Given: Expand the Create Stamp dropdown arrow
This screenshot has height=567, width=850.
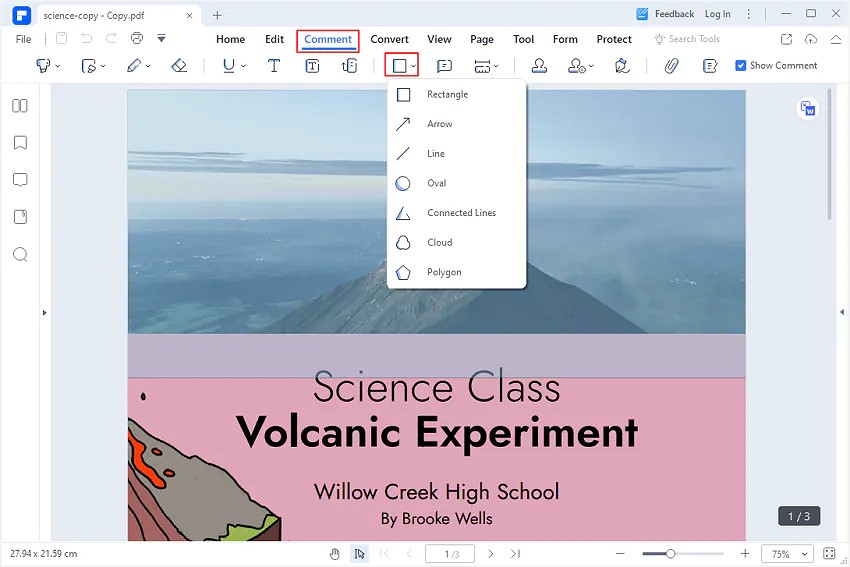Looking at the screenshot, I should [x=591, y=66].
